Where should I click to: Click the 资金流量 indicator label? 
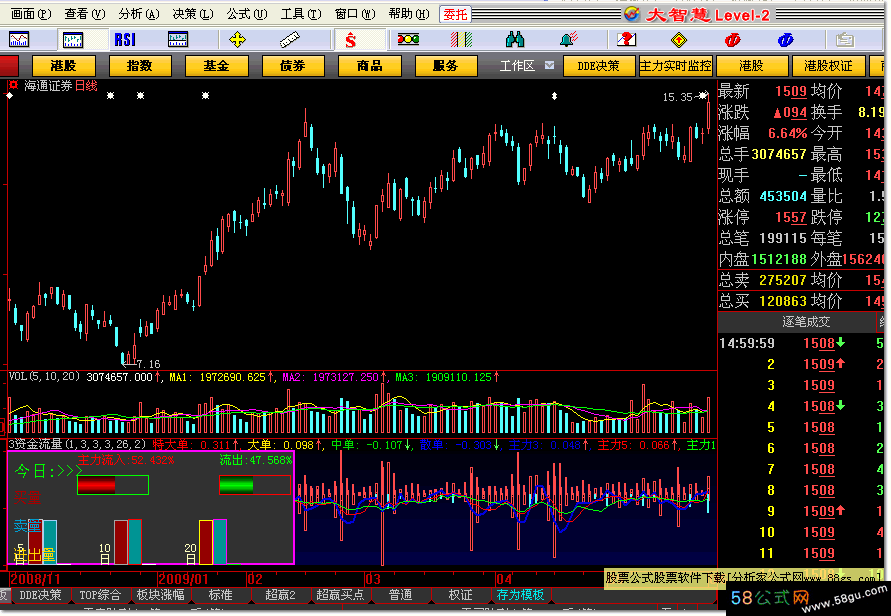77,444
